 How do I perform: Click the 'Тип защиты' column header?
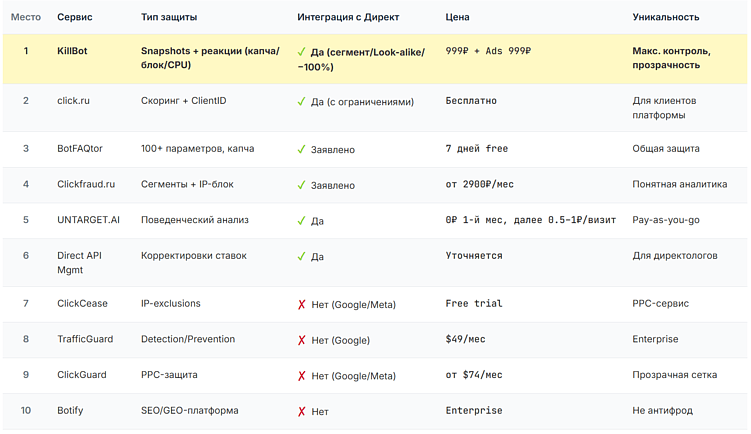pos(169,17)
